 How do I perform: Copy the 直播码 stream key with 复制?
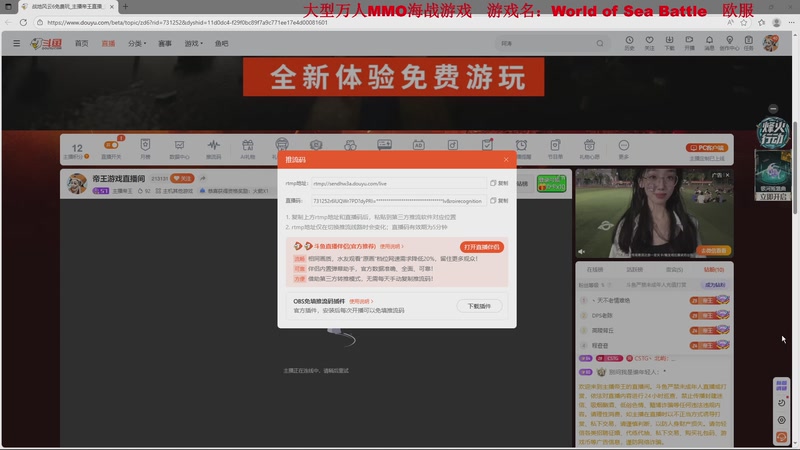(499, 201)
